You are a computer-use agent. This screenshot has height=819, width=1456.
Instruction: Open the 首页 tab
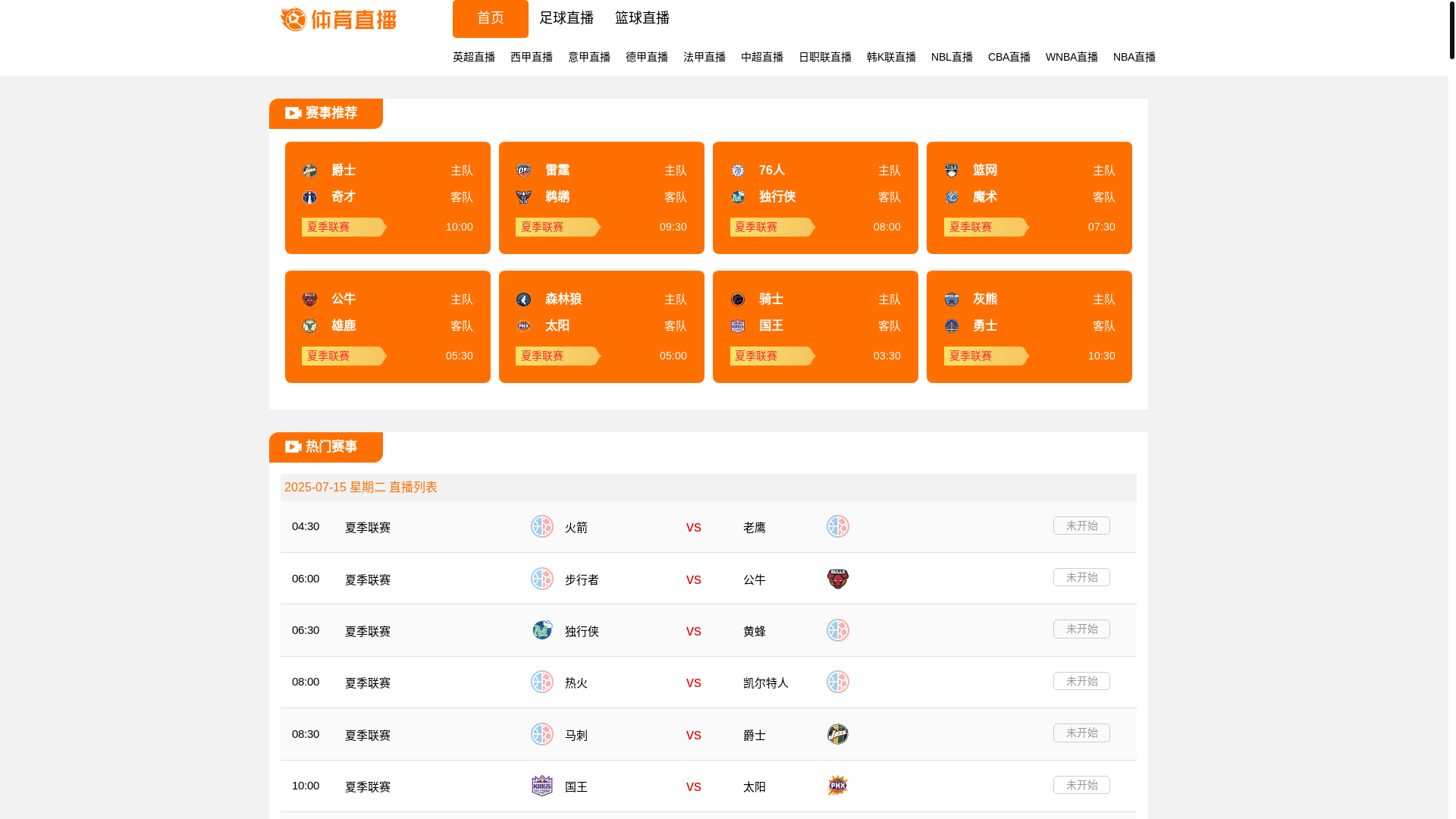[x=491, y=18]
